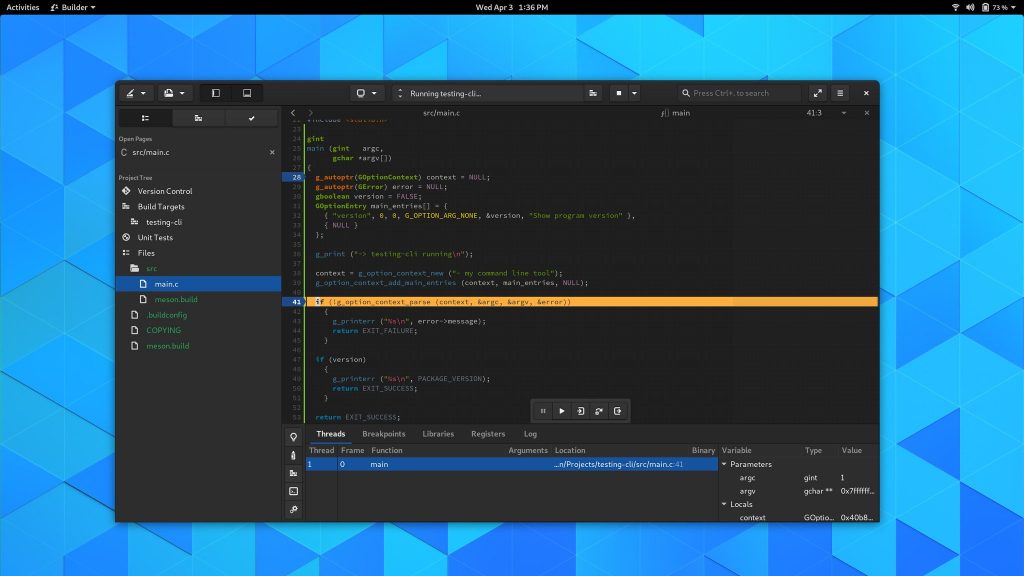1024x576 pixels.
Task: Switch to the Threads tab
Action: click(x=330, y=434)
